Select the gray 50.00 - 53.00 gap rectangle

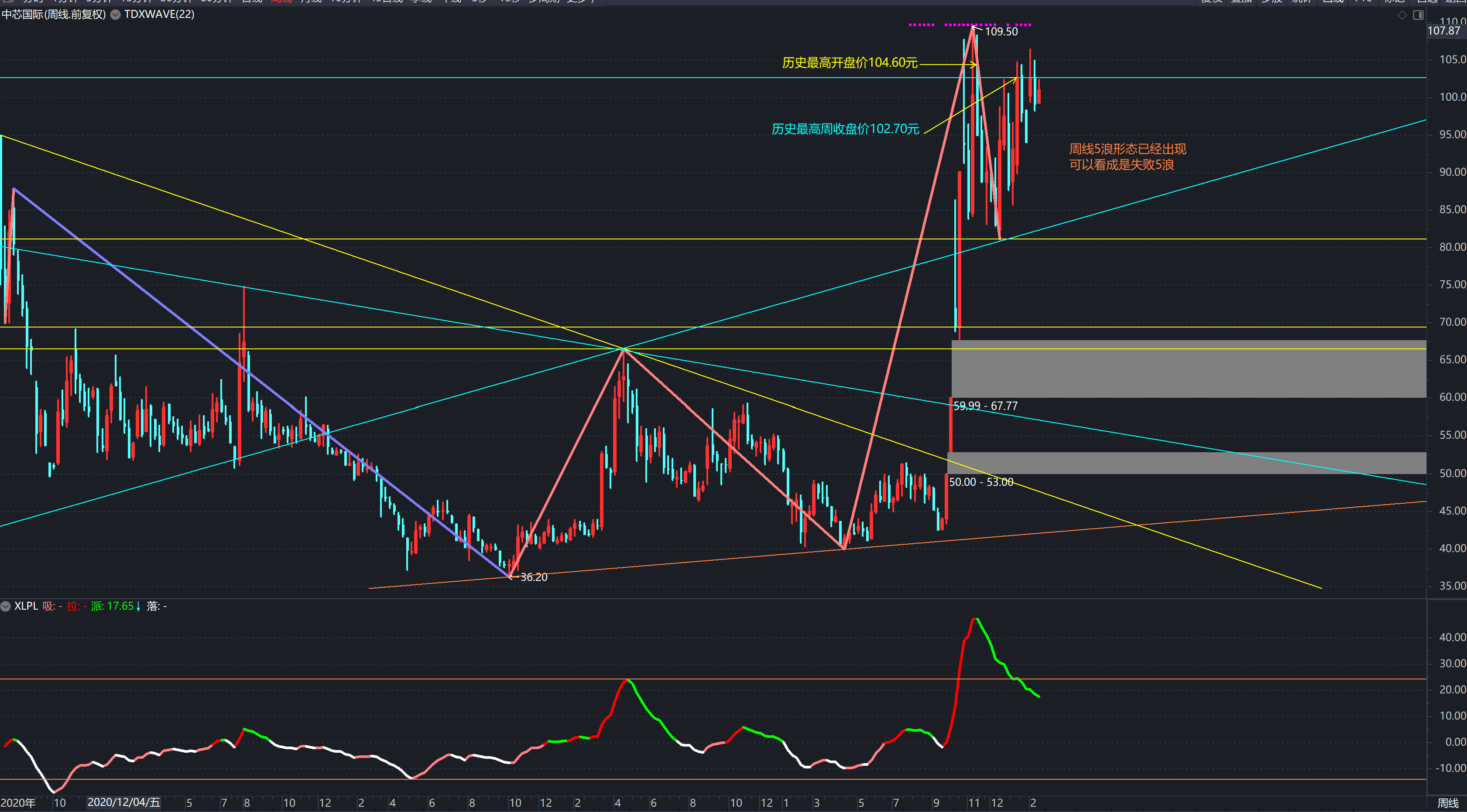(1186, 463)
